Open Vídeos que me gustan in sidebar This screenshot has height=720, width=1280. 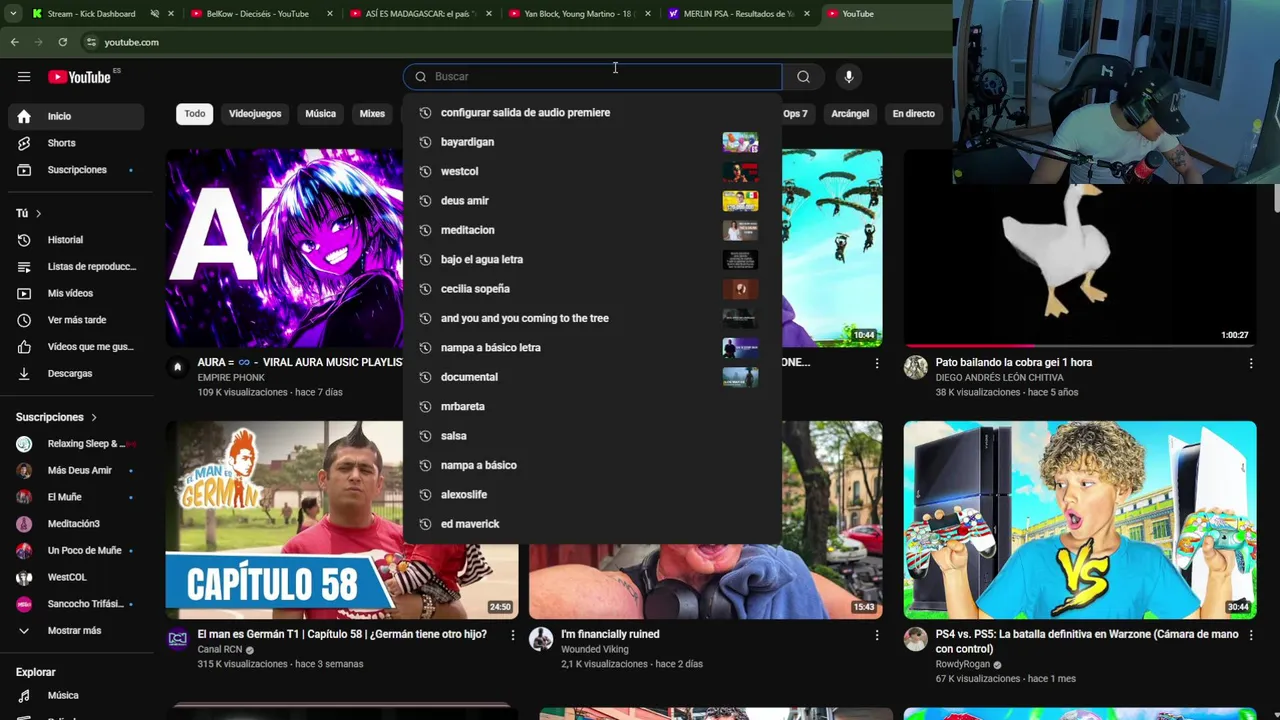point(76,347)
